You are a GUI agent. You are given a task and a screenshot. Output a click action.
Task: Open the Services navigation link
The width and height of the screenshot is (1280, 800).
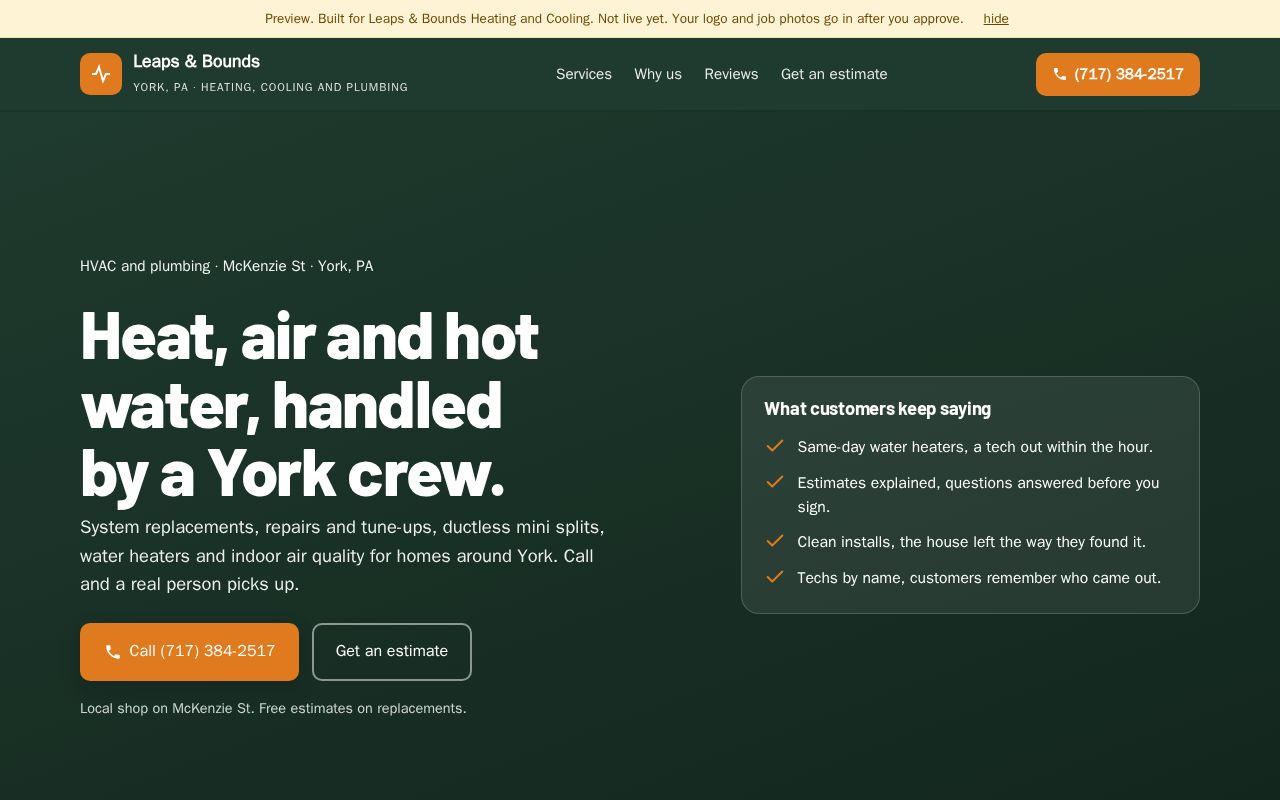click(x=584, y=74)
